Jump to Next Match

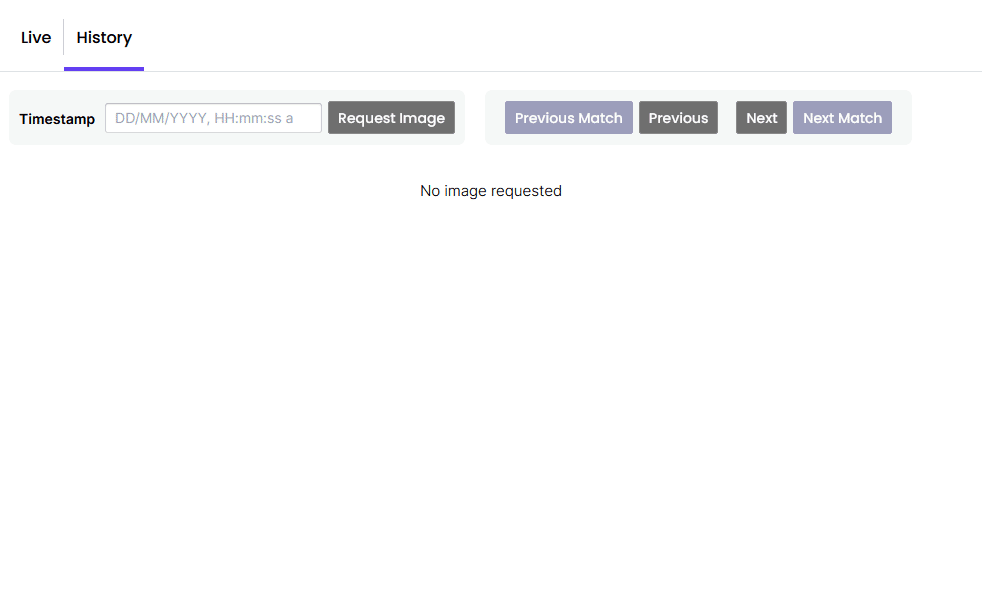click(x=842, y=118)
